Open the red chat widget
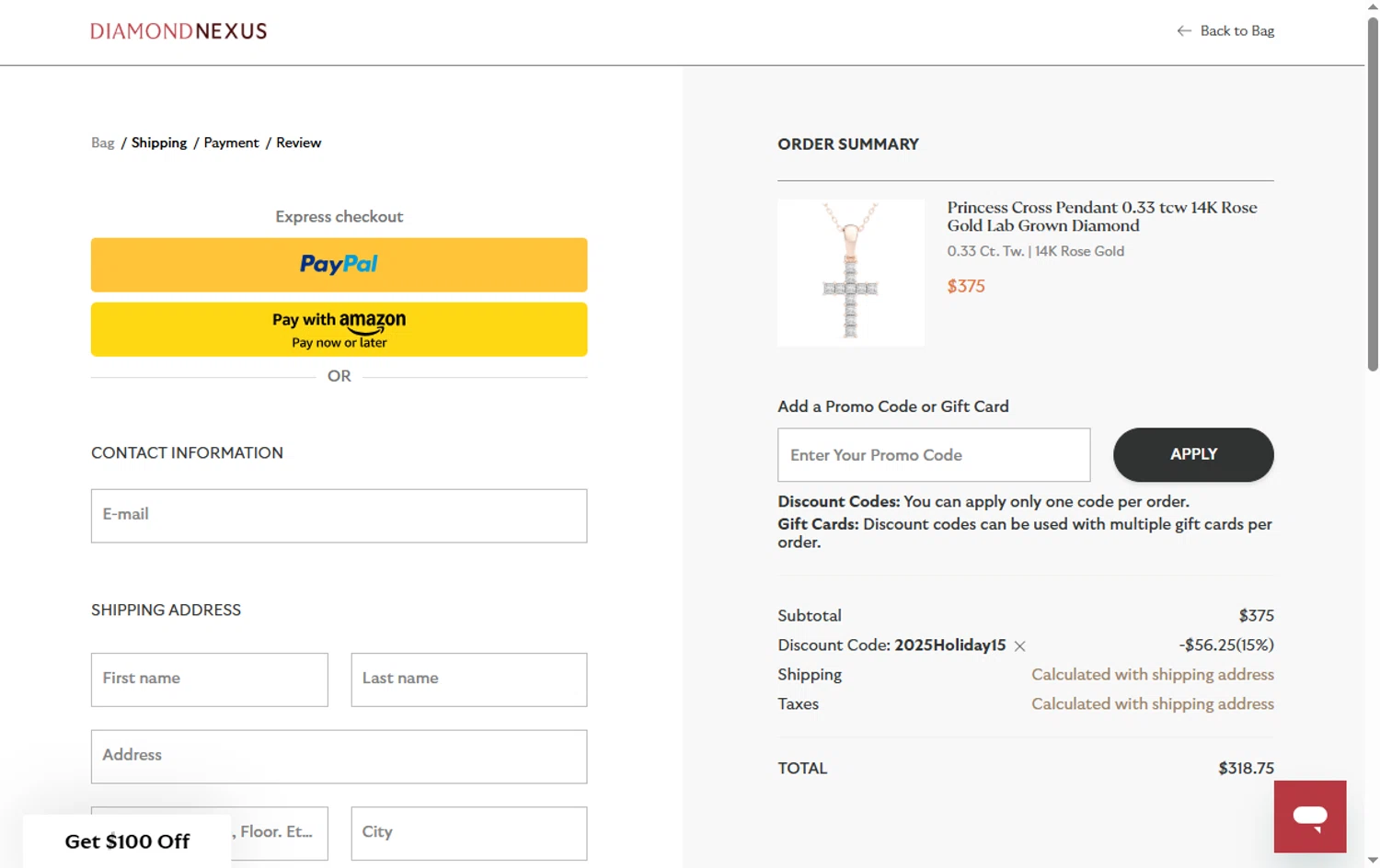 1309,817
